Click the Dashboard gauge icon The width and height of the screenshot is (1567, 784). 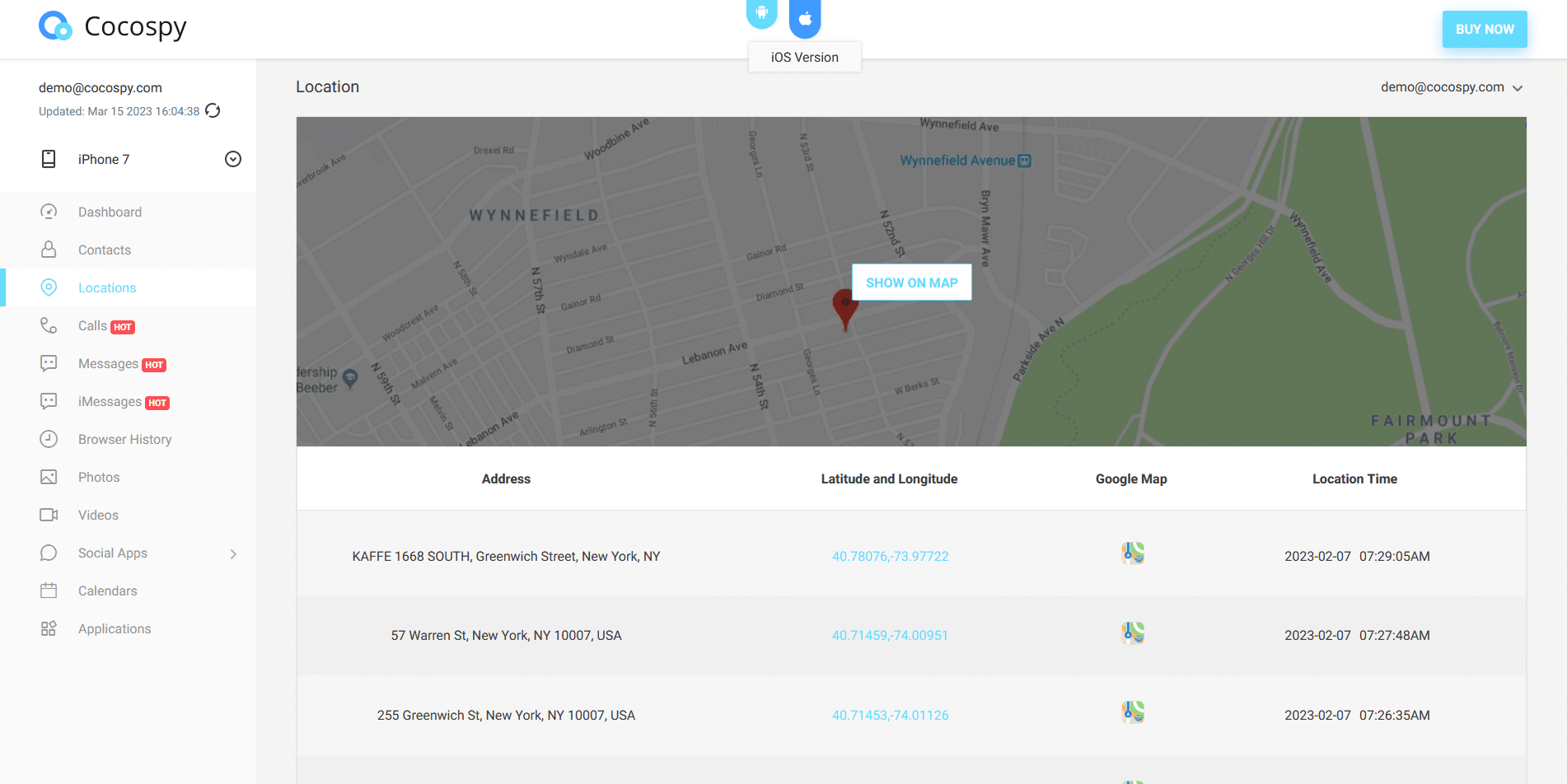tap(49, 212)
